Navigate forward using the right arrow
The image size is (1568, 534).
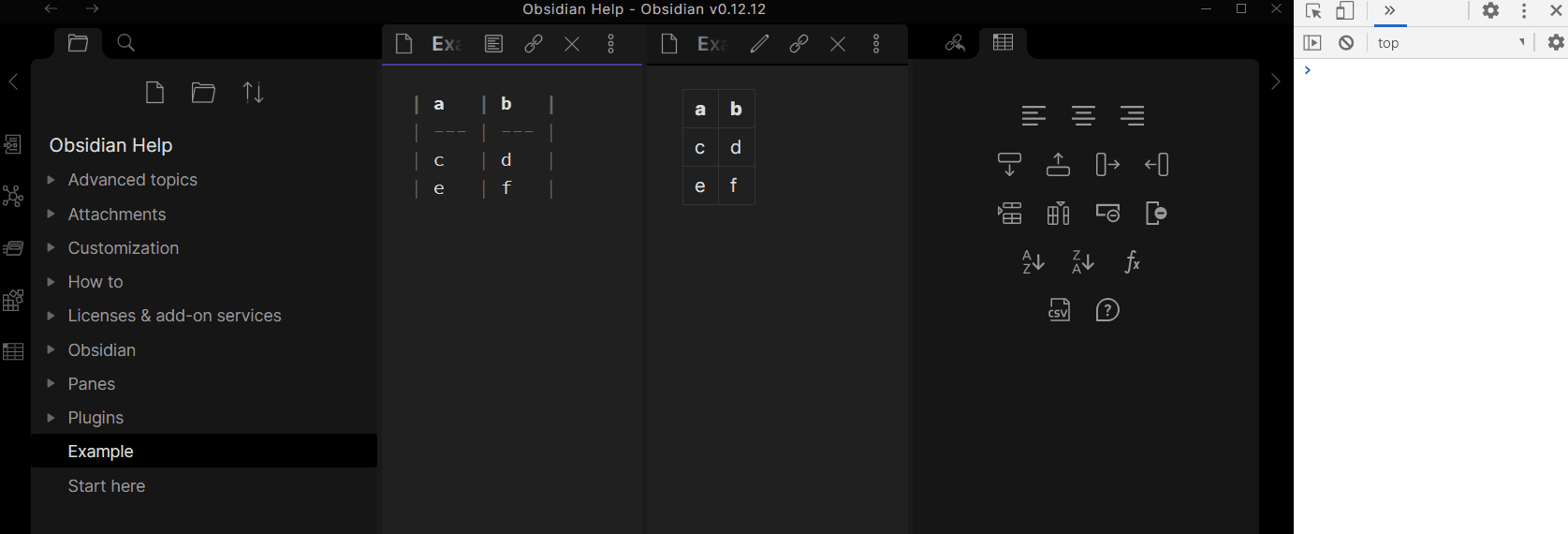[x=92, y=9]
